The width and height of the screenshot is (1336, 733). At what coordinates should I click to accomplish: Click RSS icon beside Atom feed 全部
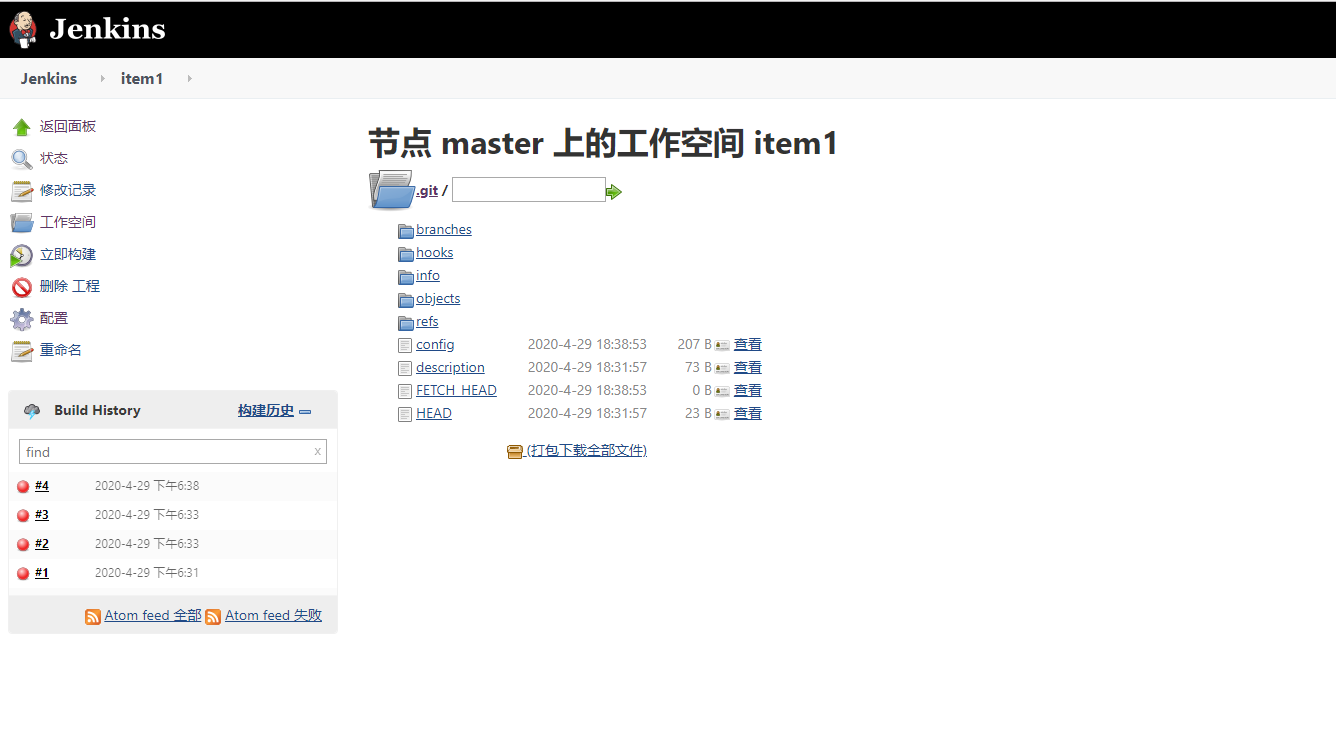pyautogui.click(x=93, y=617)
